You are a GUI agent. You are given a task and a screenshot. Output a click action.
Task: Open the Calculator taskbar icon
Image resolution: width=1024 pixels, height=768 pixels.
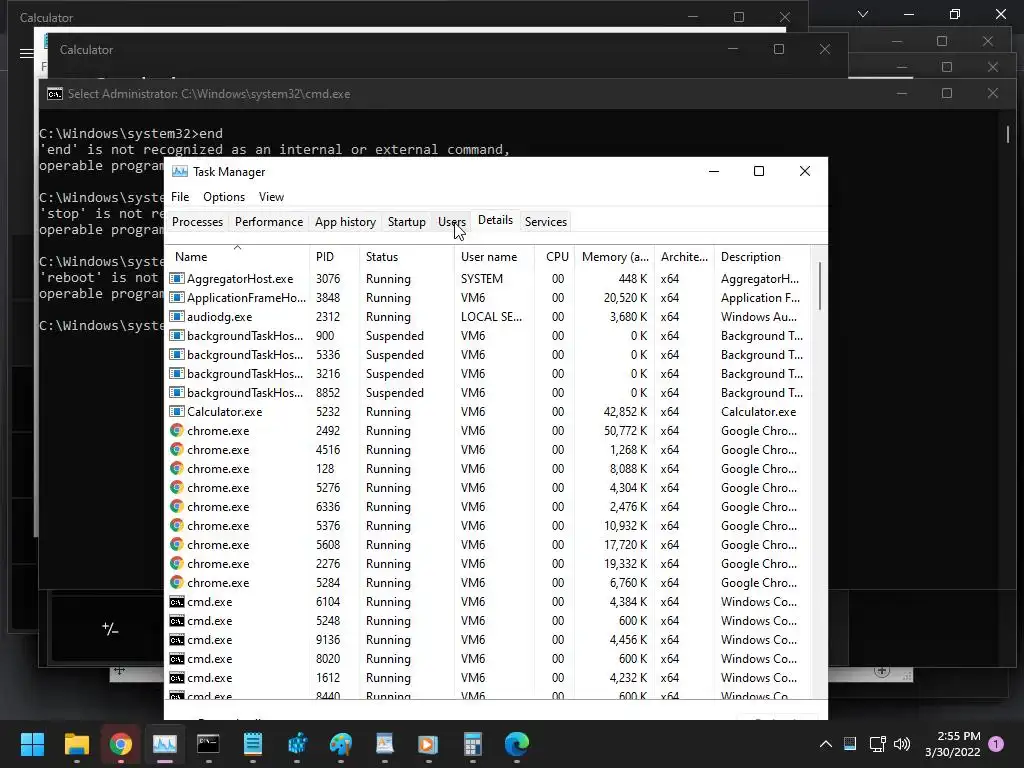tap(472, 744)
